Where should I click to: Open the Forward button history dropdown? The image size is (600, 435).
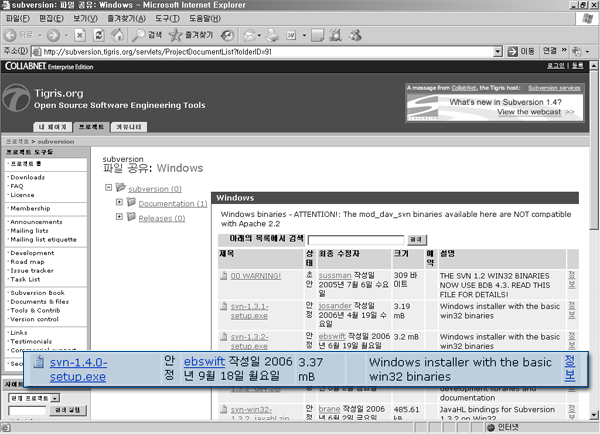click(66, 35)
